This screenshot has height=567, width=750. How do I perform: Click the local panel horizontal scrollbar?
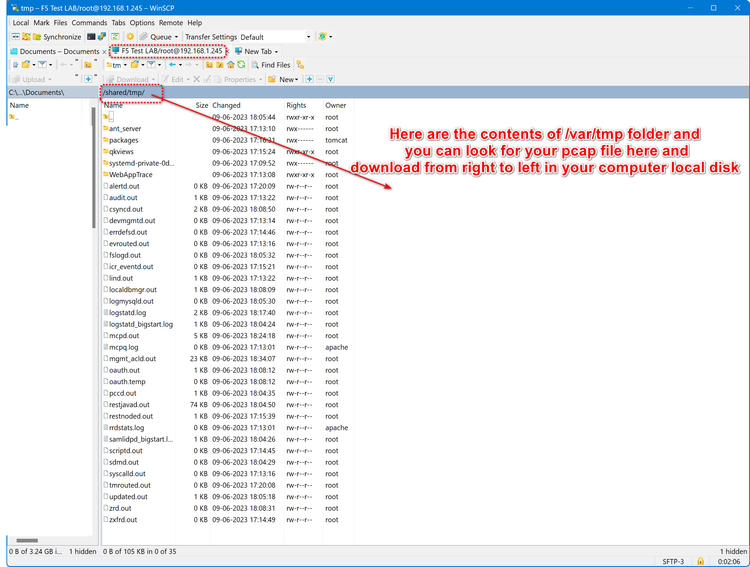click(28, 540)
